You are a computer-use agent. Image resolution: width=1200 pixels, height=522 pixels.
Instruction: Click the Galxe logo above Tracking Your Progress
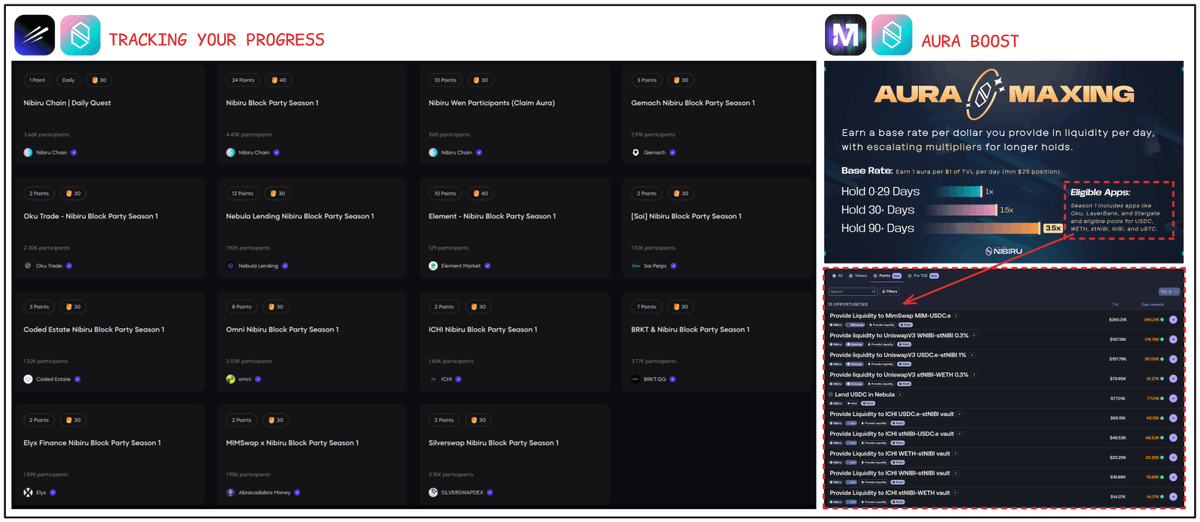click(x=34, y=35)
